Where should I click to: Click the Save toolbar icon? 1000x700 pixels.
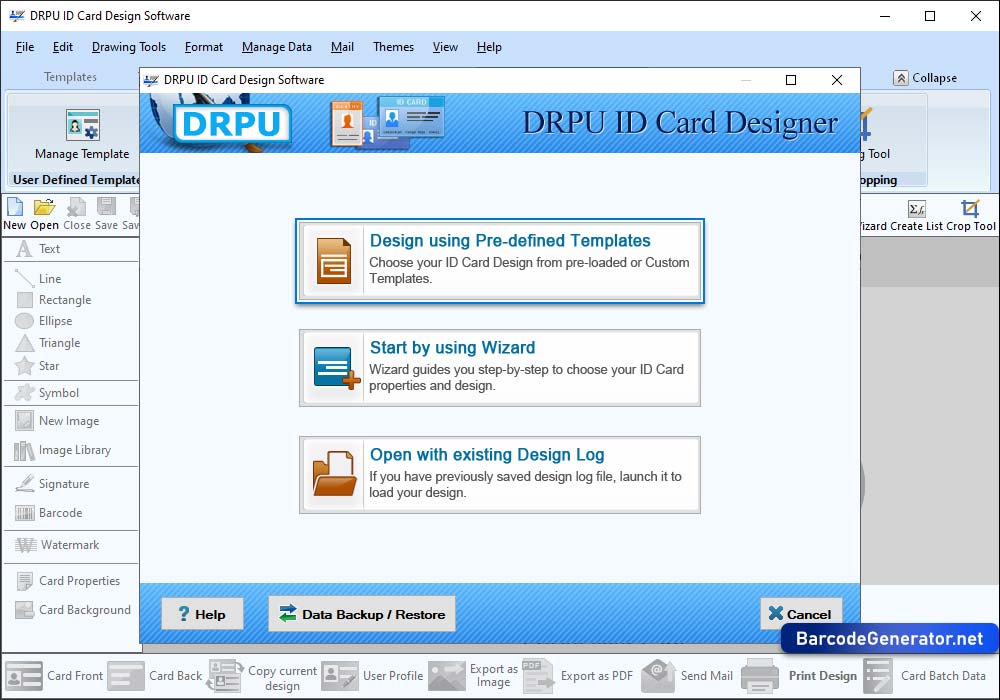pyautogui.click(x=107, y=207)
